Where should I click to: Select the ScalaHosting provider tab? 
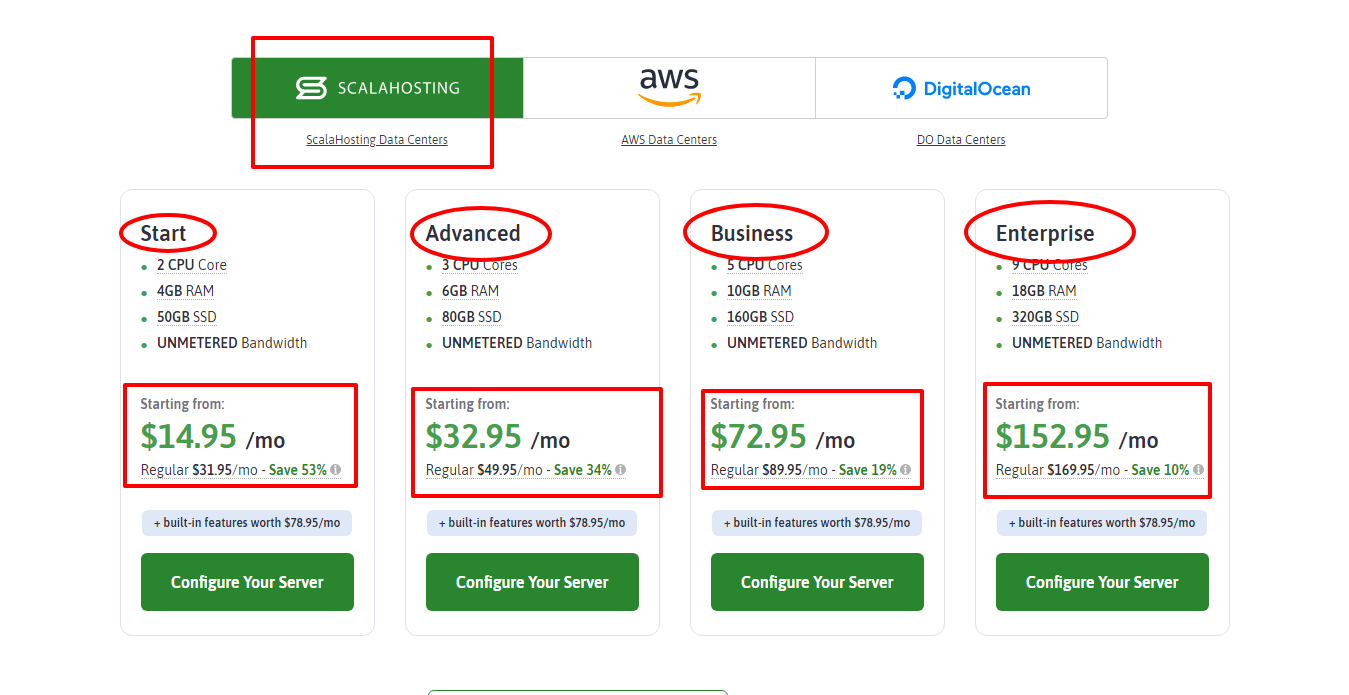pos(378,88)
